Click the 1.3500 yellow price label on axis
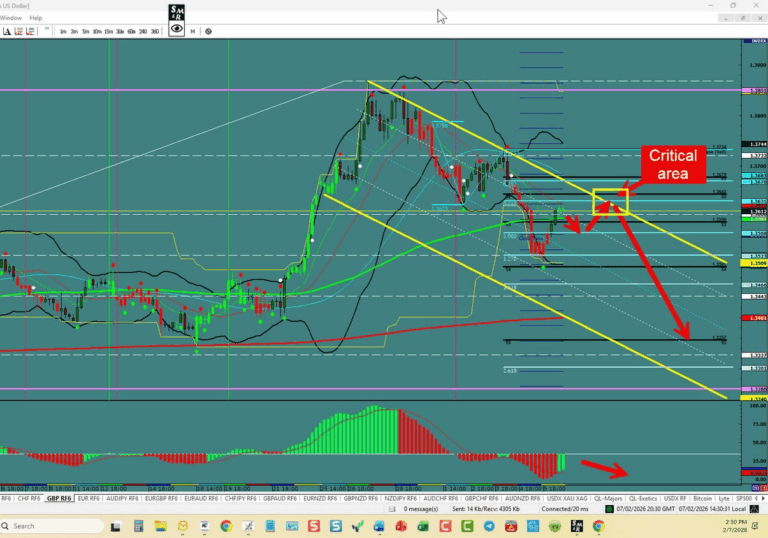 click(754, 264)
